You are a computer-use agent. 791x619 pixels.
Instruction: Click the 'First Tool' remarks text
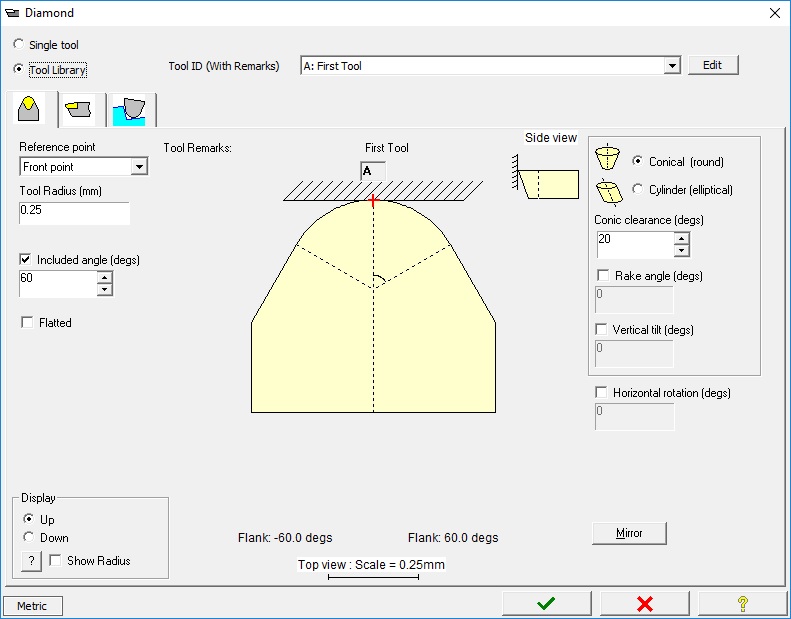coord(386,148)
